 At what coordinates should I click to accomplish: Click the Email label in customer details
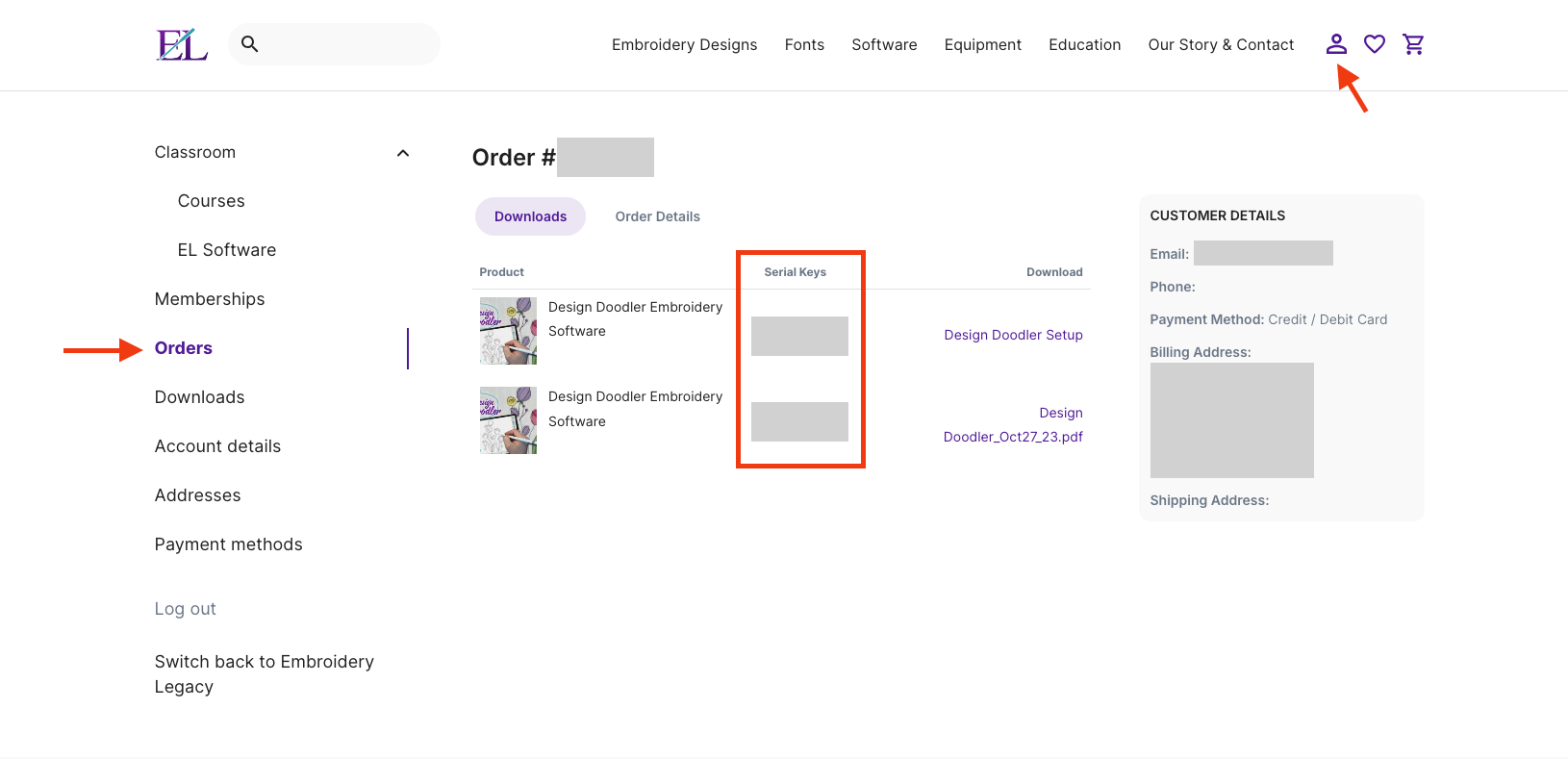tap(1169, 254)
